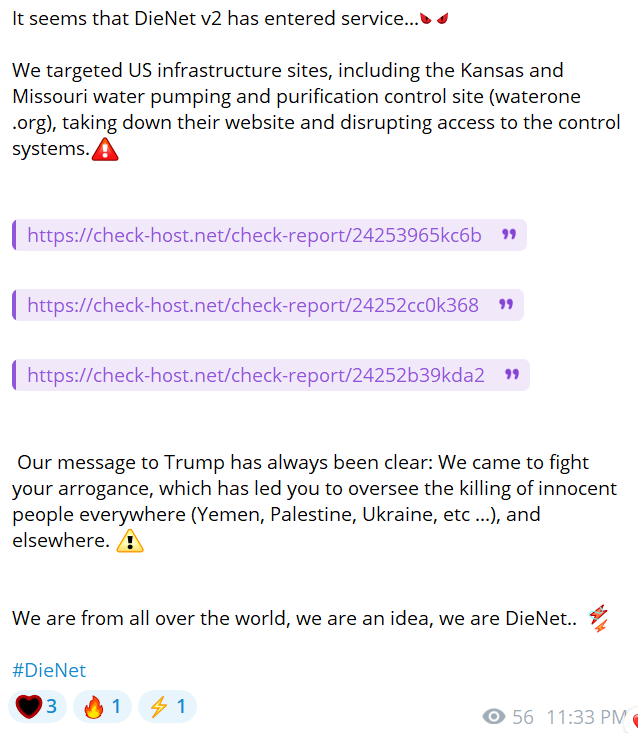The height and width of the screenshot is (733, 638).
Task: Click the angry red eyes emoji
Action: 434,19
